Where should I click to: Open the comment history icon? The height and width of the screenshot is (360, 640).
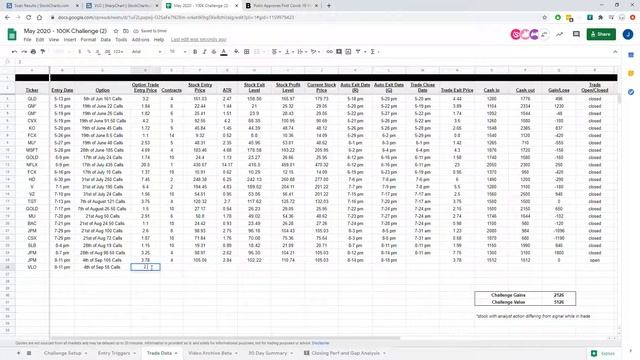coord(576,34)
